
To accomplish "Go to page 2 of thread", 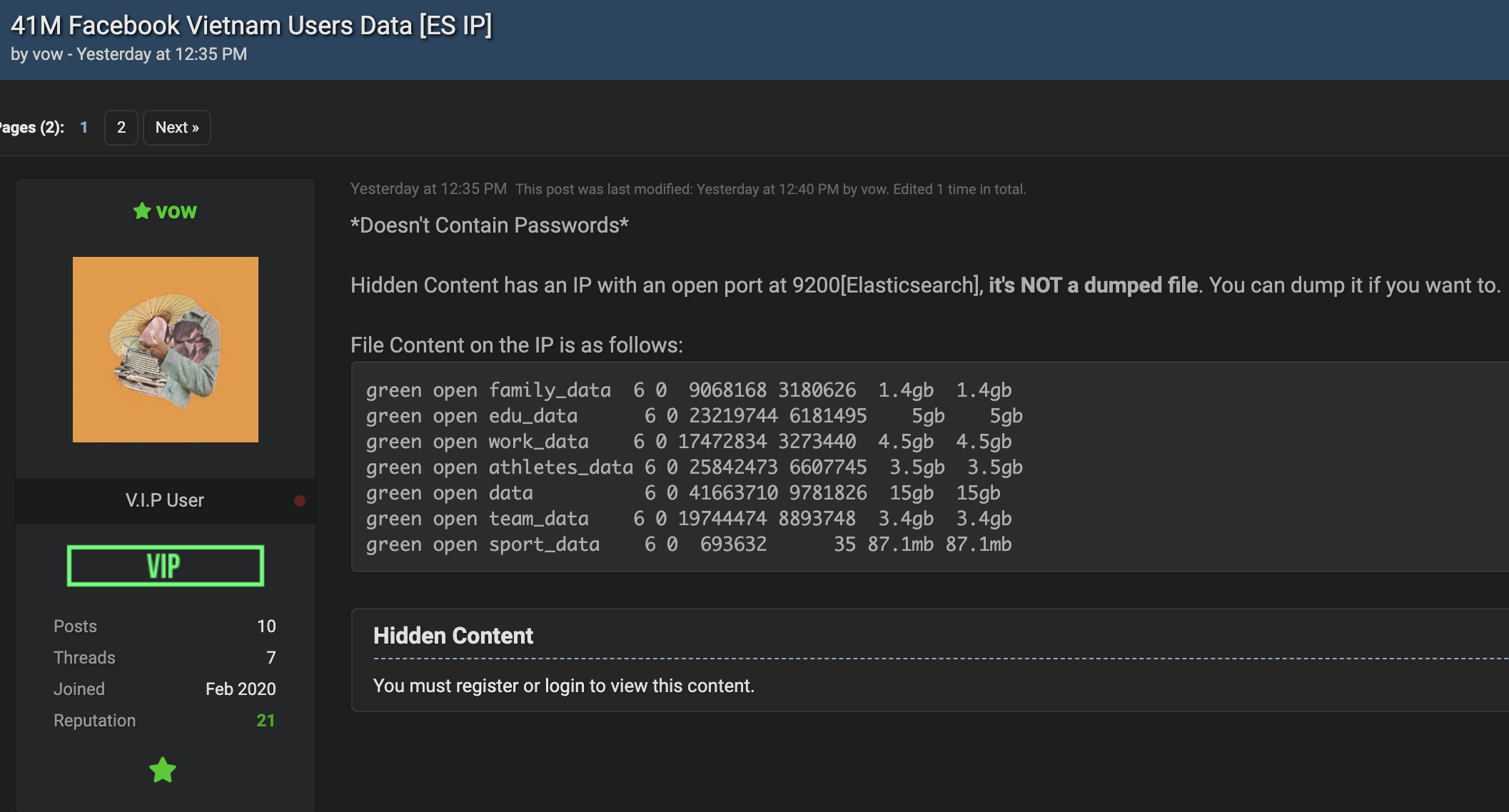I will pyautogui.click(x=121, y=128).
